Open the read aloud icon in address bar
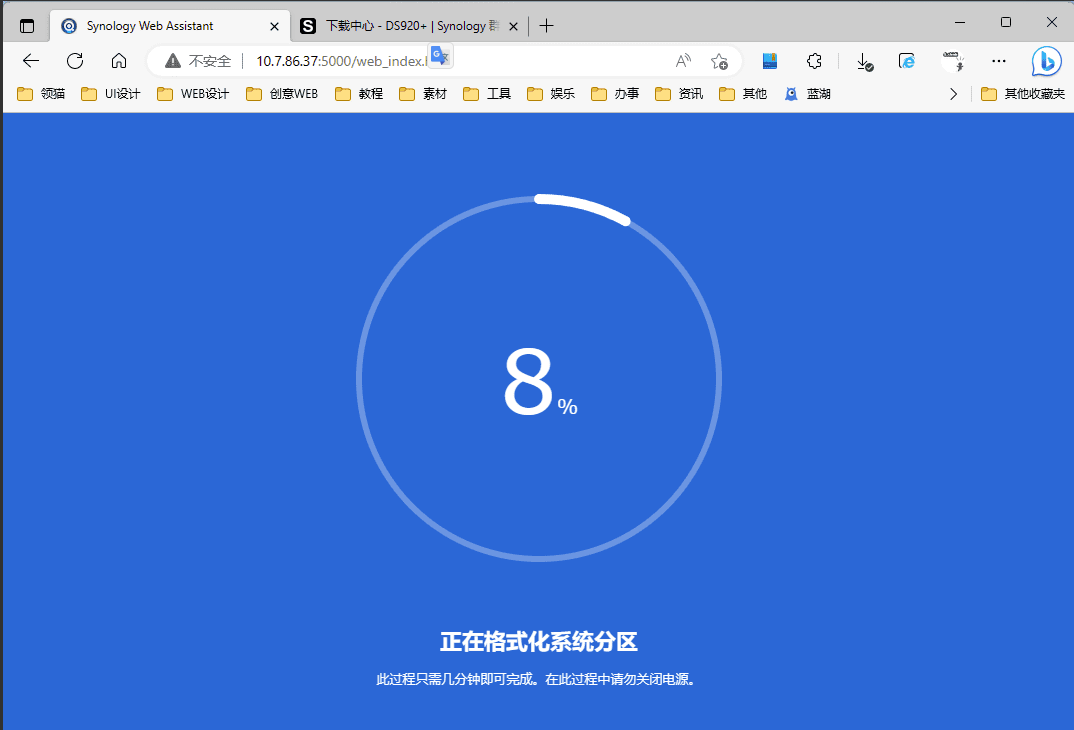This screenshot has height=730, width=1074. coord(684,61)
